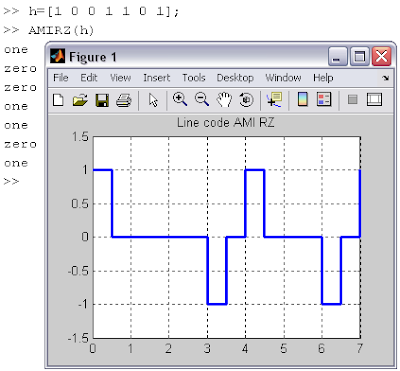Select the Rotate 3D tool

point(246,100)
